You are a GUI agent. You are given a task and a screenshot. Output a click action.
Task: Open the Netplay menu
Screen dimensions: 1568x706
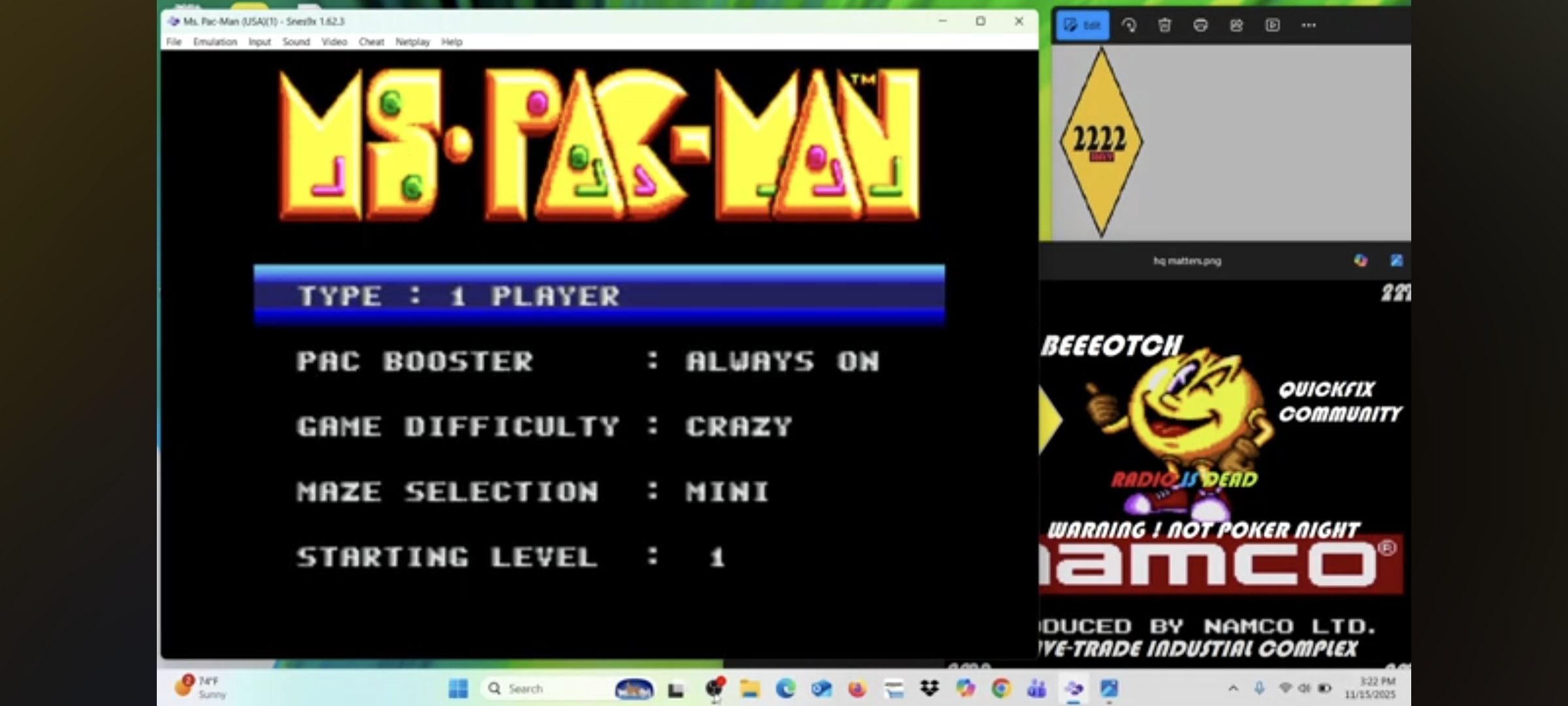pos(412,42)
